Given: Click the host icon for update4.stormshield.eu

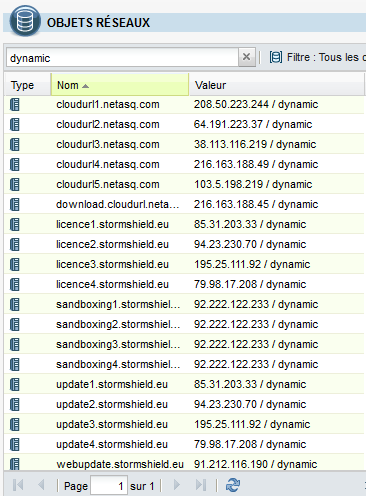Looking at the screenshot, I should [x=15, y=445].
